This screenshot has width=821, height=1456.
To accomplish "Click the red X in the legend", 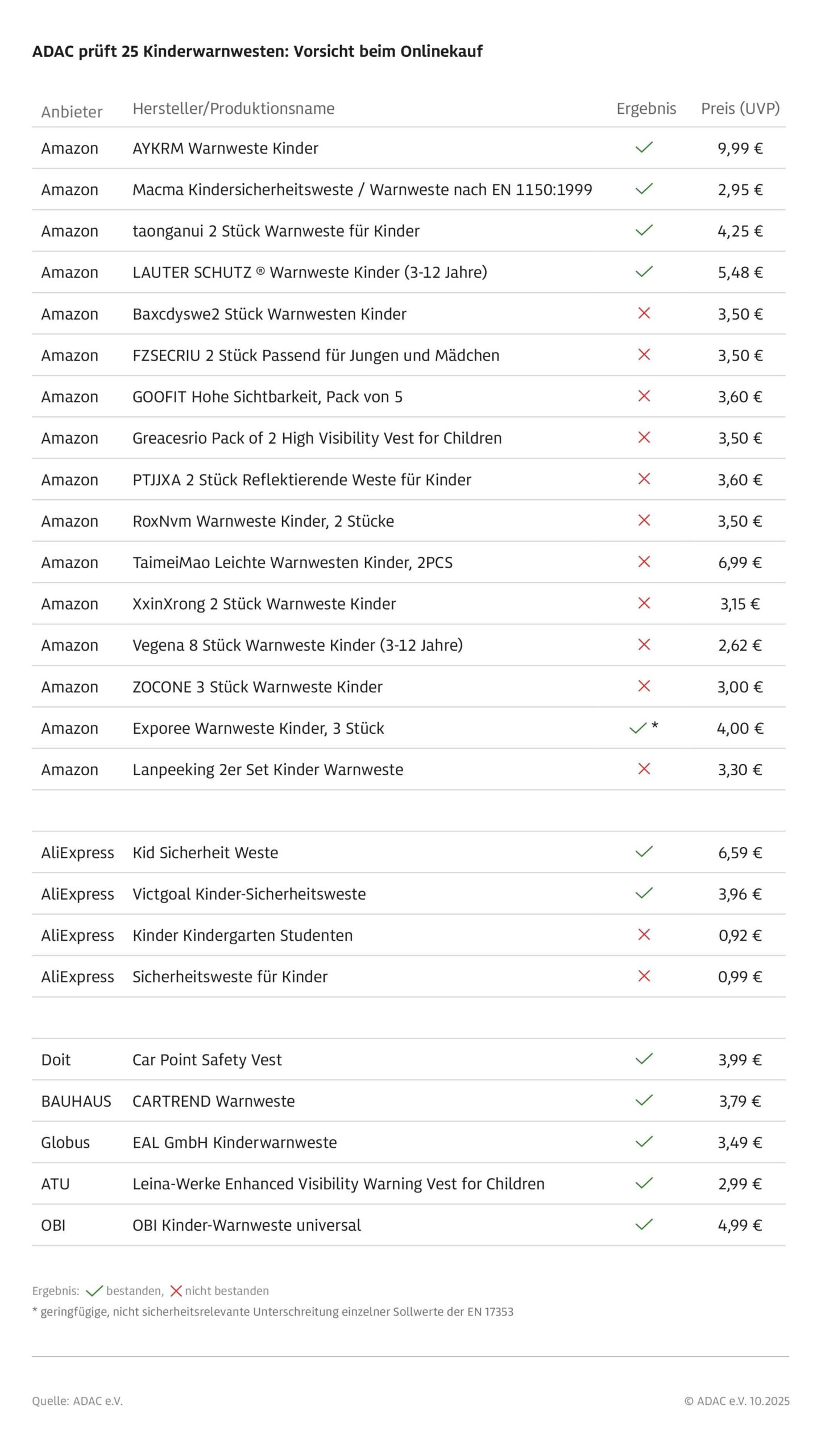I will [x=176, y=1290].
